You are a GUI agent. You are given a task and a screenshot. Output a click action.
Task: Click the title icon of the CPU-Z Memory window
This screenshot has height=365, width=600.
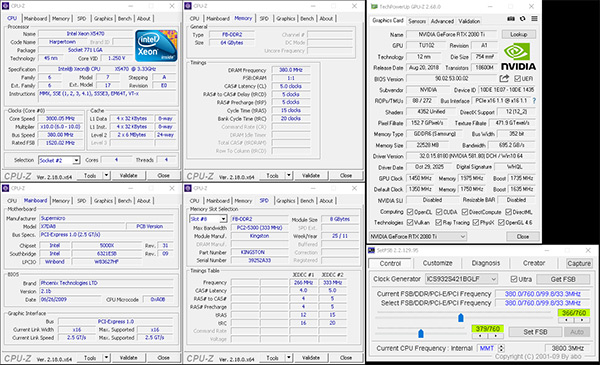188,6
